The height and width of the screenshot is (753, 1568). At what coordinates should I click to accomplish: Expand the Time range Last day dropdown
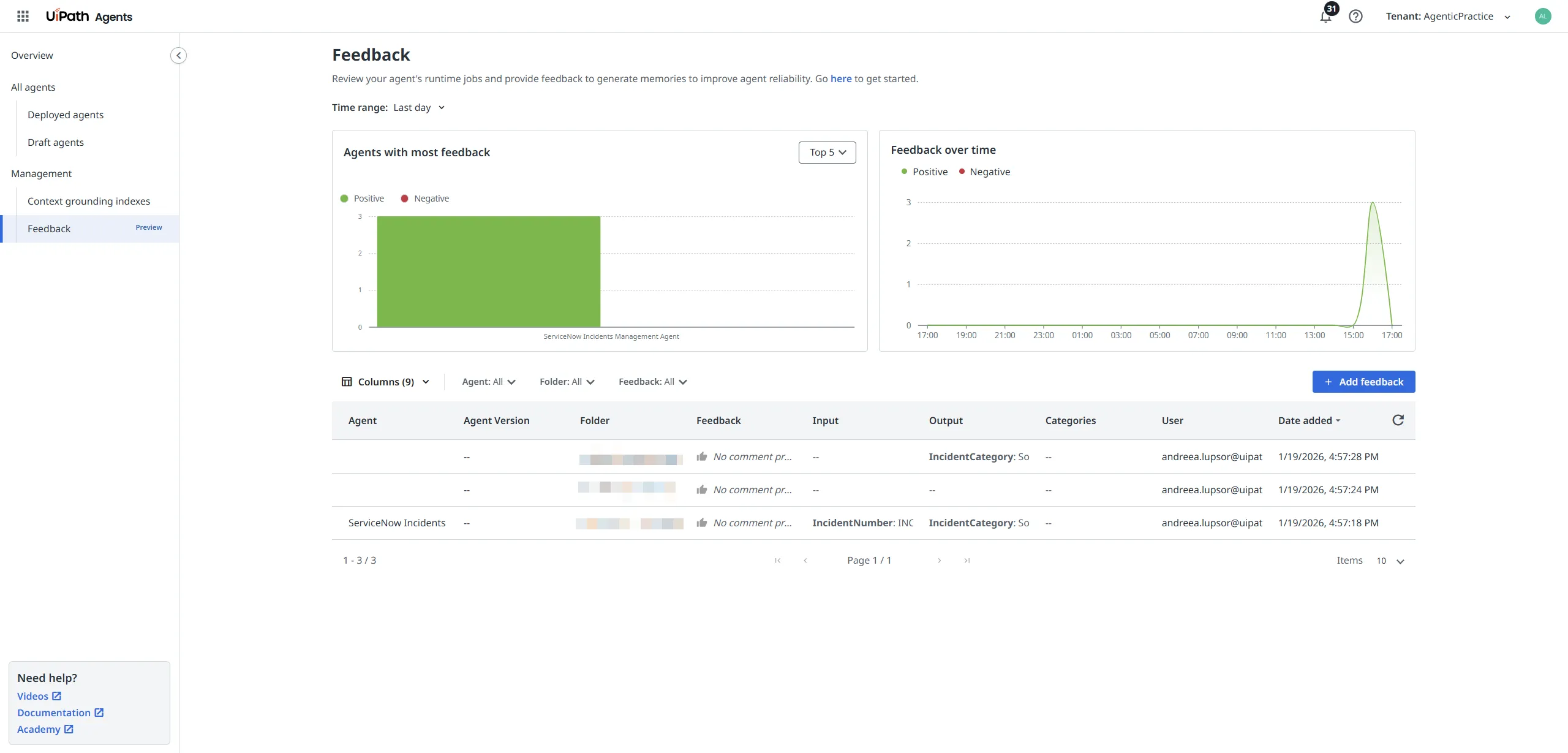pyautogui.click(x=419, y=108)
